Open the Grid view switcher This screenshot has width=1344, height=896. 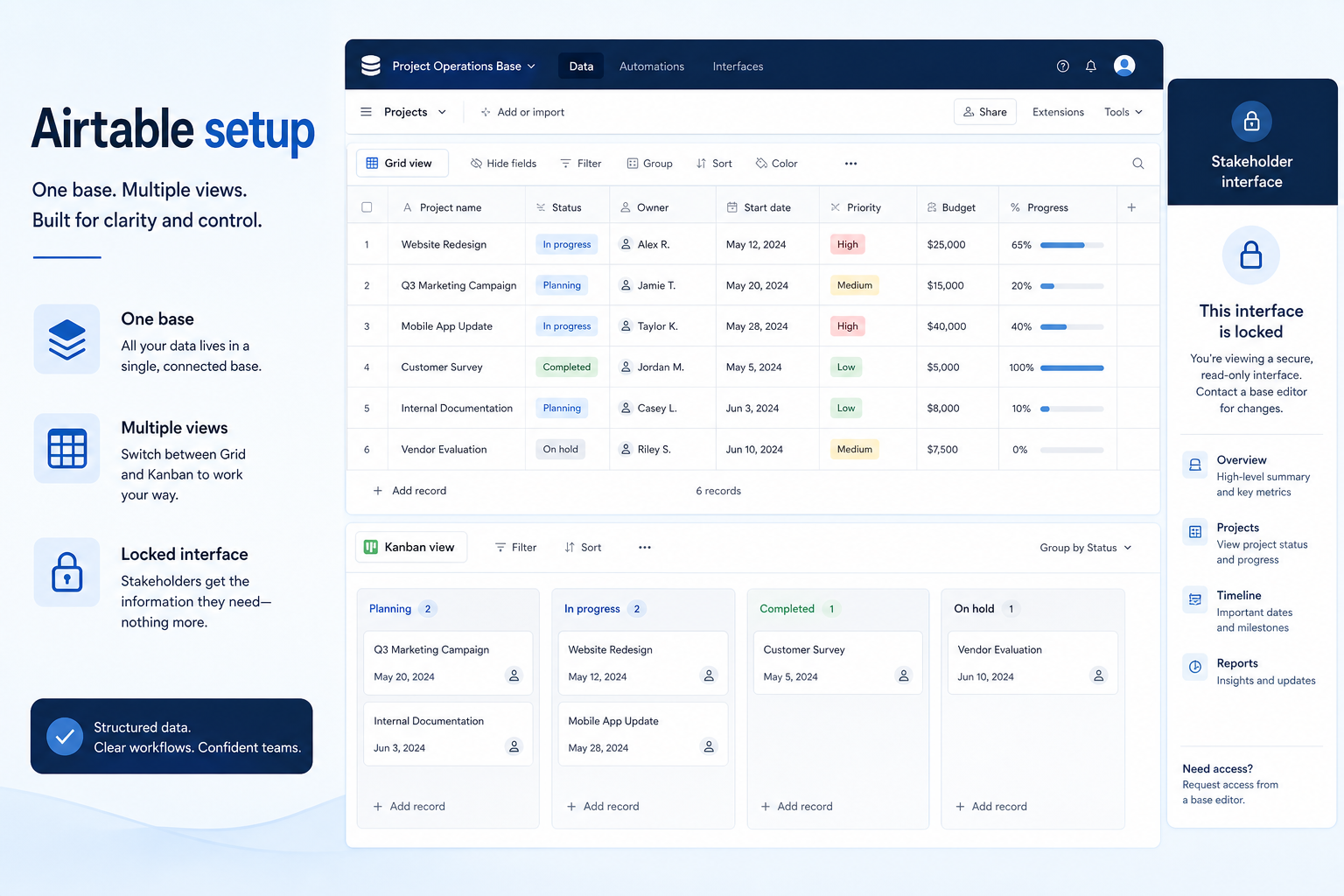pyautogui.click(x=402, y=164)
